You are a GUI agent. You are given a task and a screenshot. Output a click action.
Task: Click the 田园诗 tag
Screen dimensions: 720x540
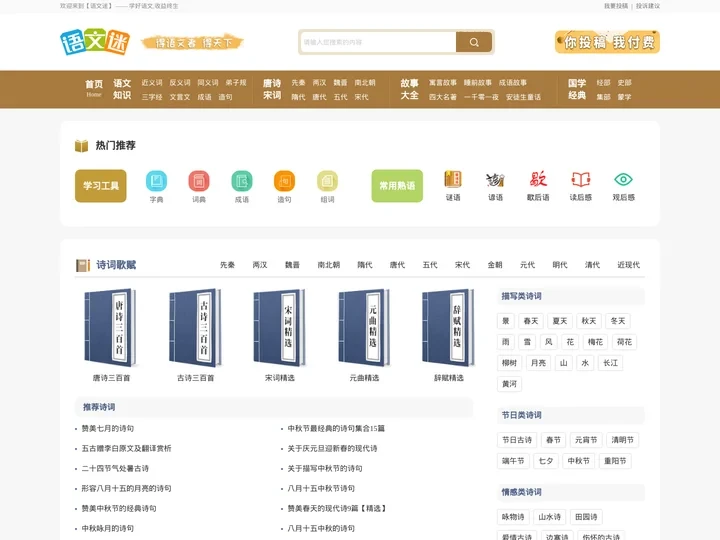(x=586, y=517)
